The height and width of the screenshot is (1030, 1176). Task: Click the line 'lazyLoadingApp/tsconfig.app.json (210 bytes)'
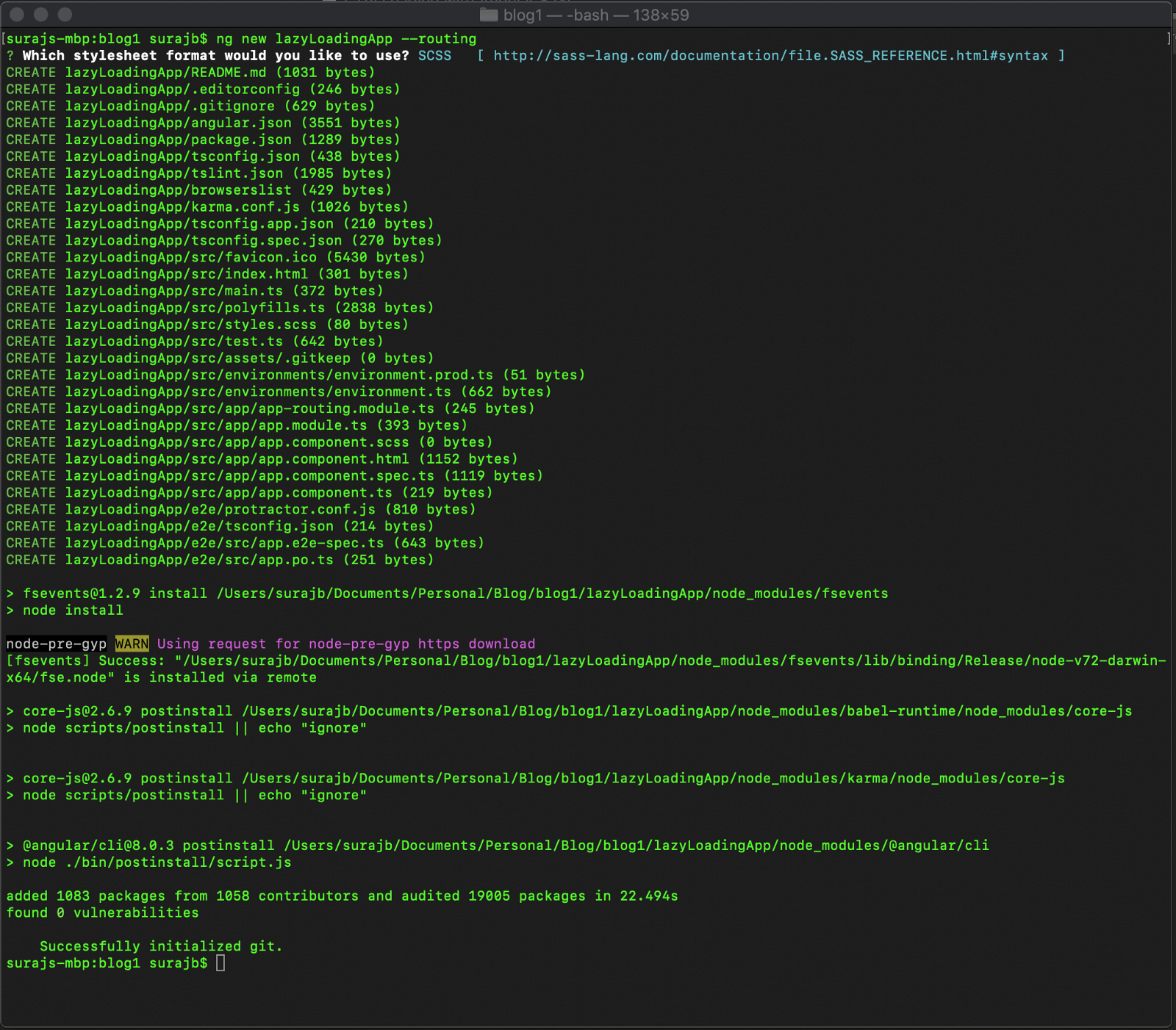click(250, 224)
